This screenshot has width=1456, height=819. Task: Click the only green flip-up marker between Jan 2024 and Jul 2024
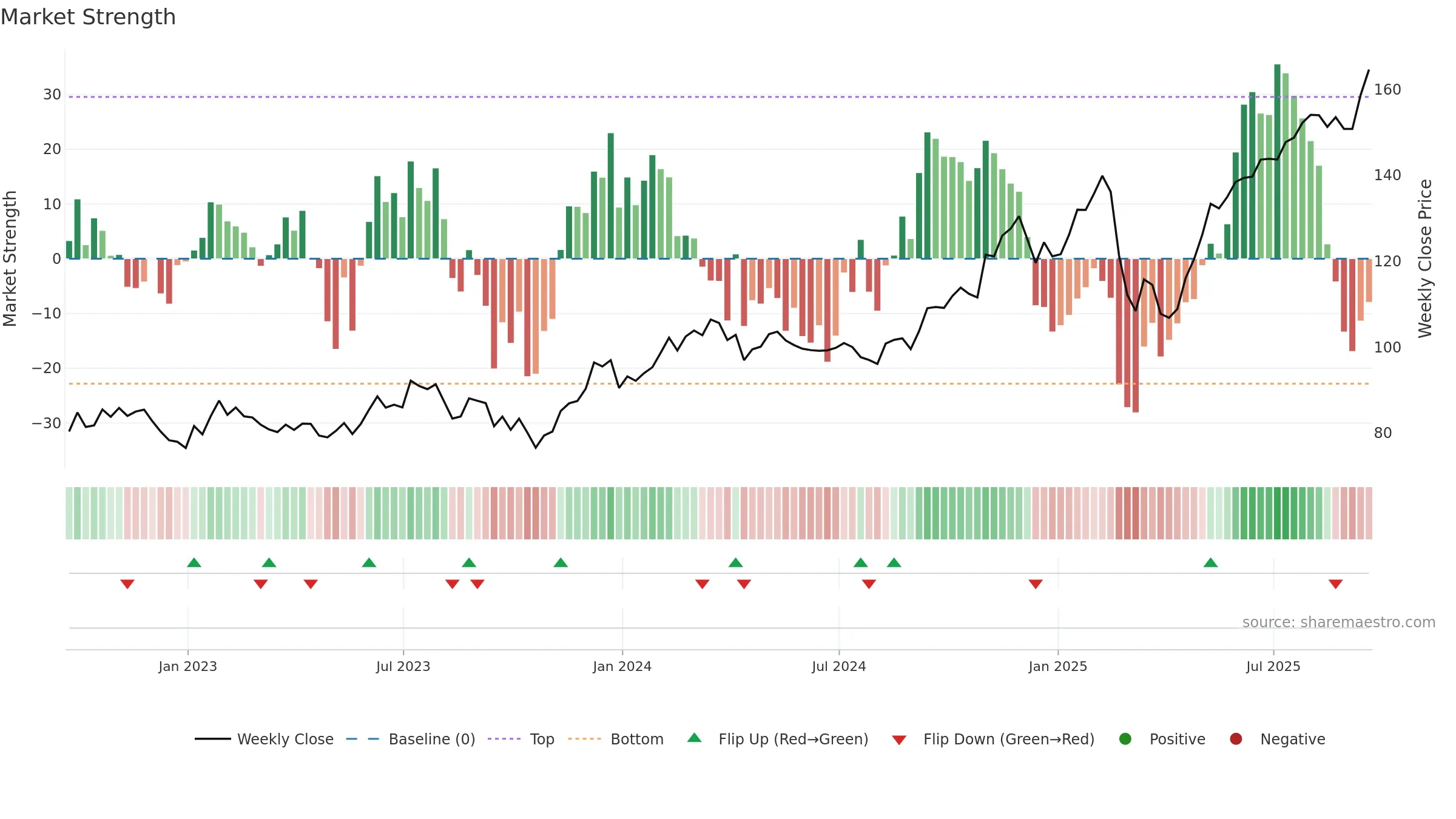point(736,562)
